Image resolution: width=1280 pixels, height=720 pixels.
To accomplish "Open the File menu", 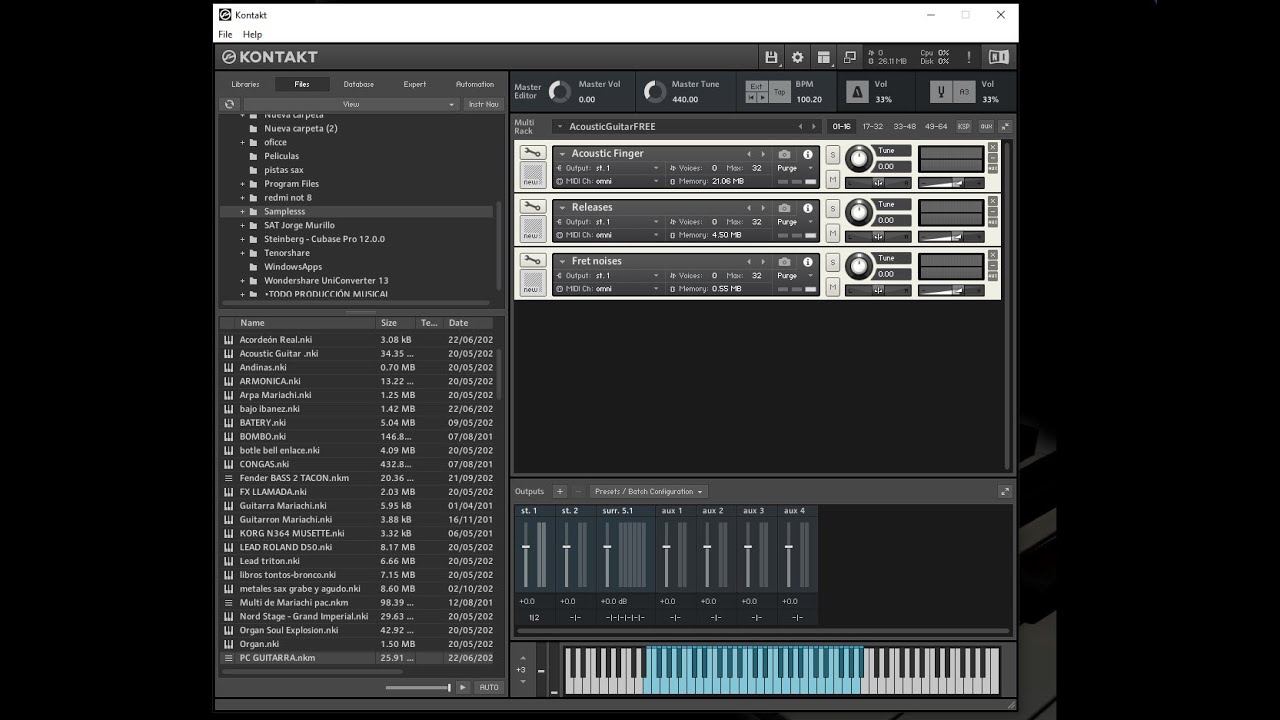I will [x=225, y=34].
